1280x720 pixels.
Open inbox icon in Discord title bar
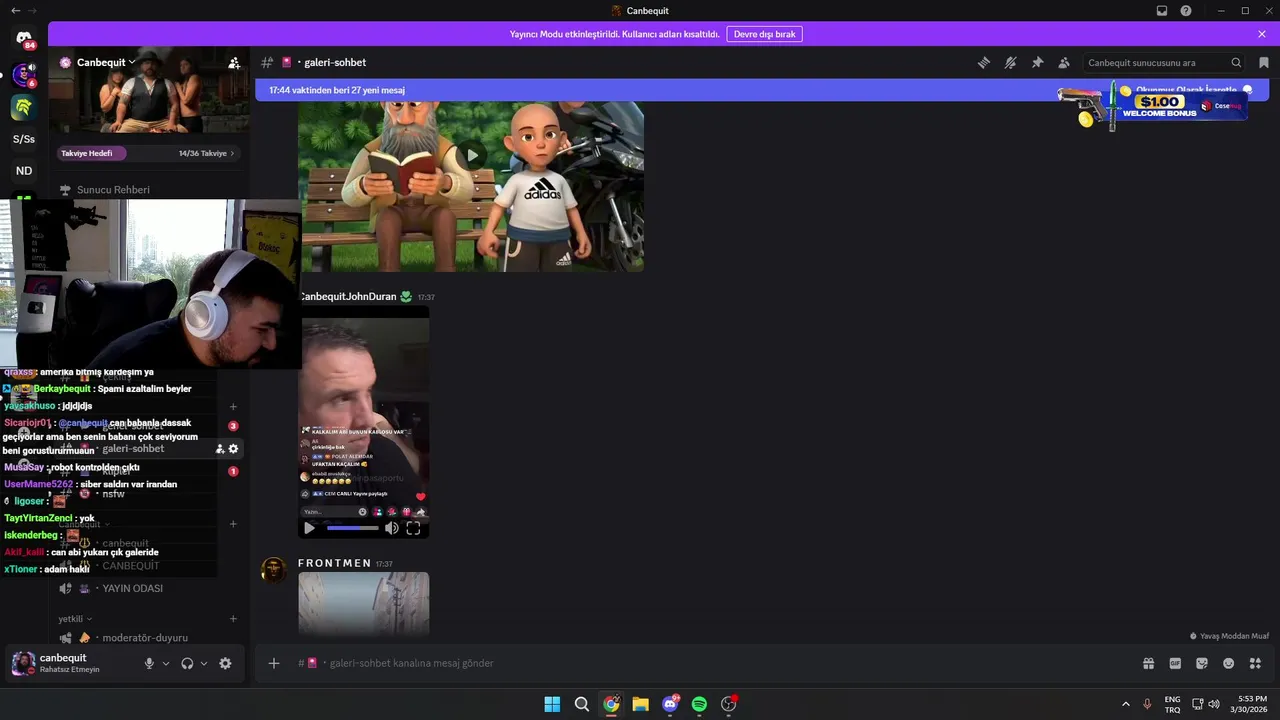[1162, 11]
